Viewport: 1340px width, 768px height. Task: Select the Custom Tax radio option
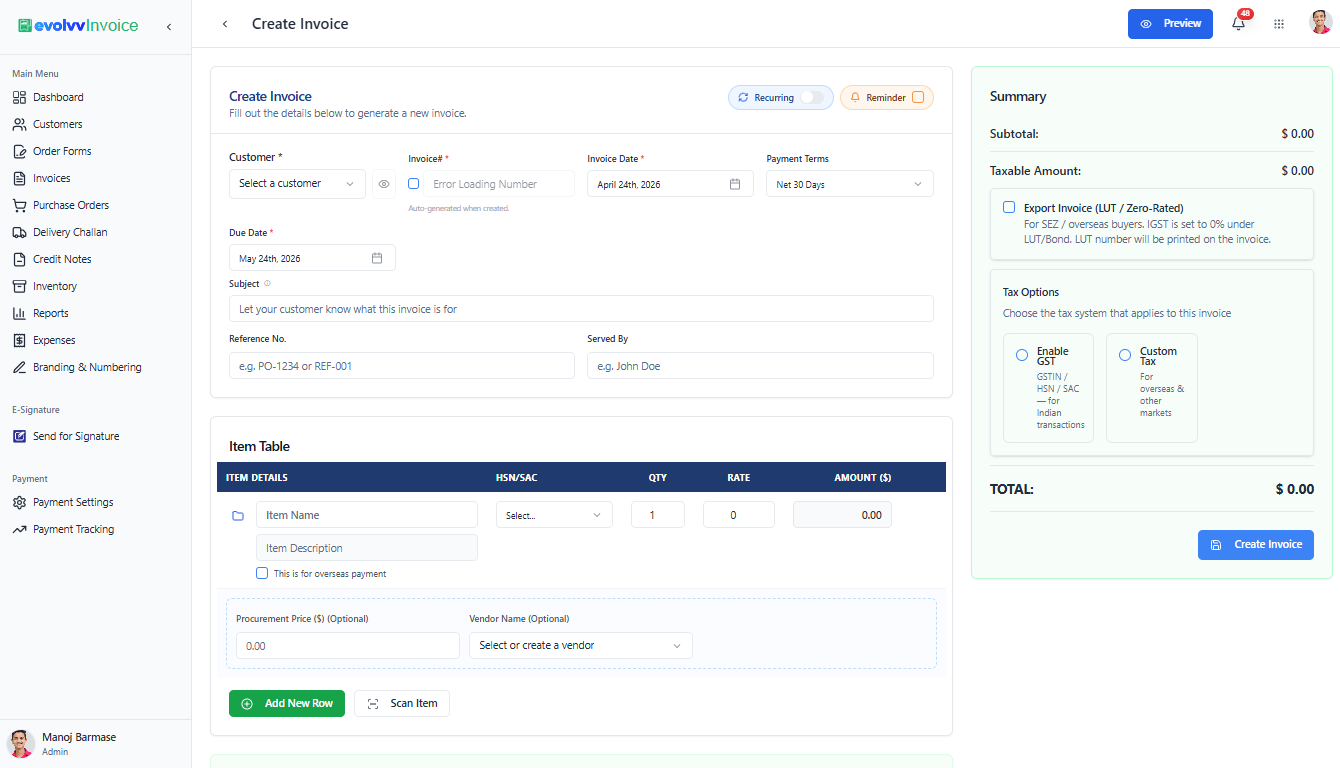pos(1125,355)
